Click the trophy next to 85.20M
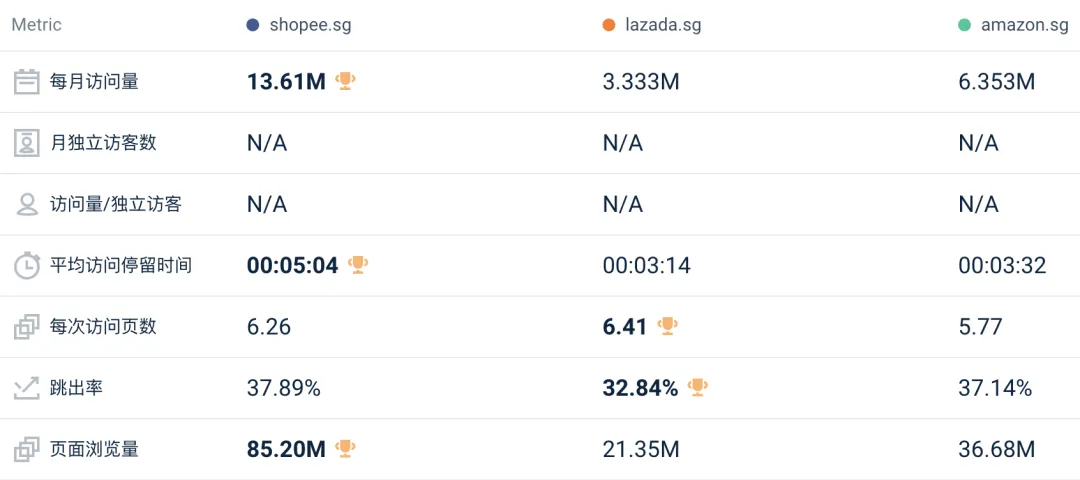The height and width of the screenshot is (480, 1080). [345, 448]
